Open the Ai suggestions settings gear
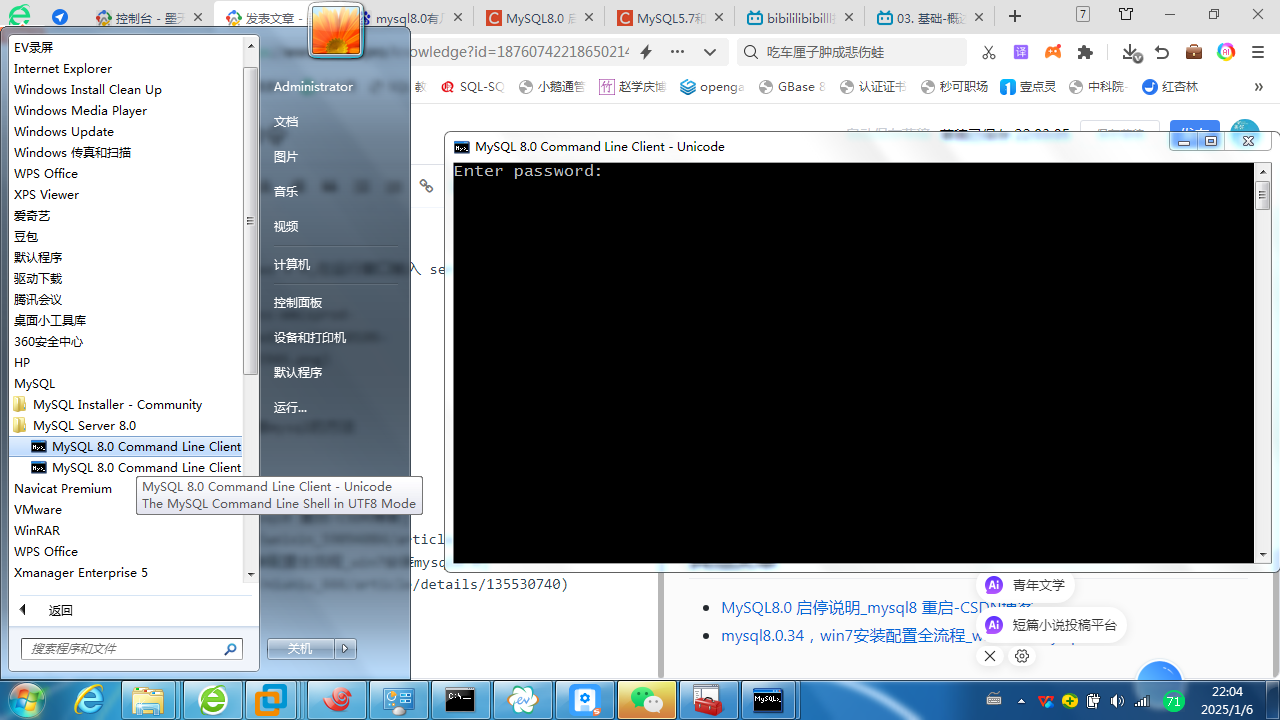The width and height of the screenshot is (1280, 720). tap(1022, 656)
